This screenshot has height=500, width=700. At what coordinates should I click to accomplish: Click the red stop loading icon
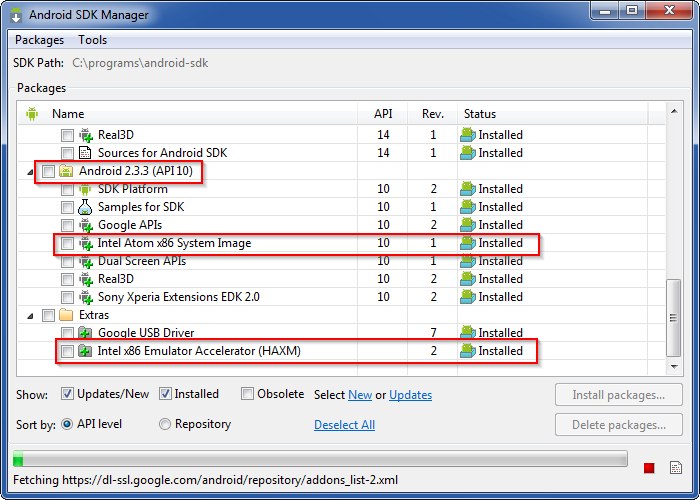(x=649, y=468)
